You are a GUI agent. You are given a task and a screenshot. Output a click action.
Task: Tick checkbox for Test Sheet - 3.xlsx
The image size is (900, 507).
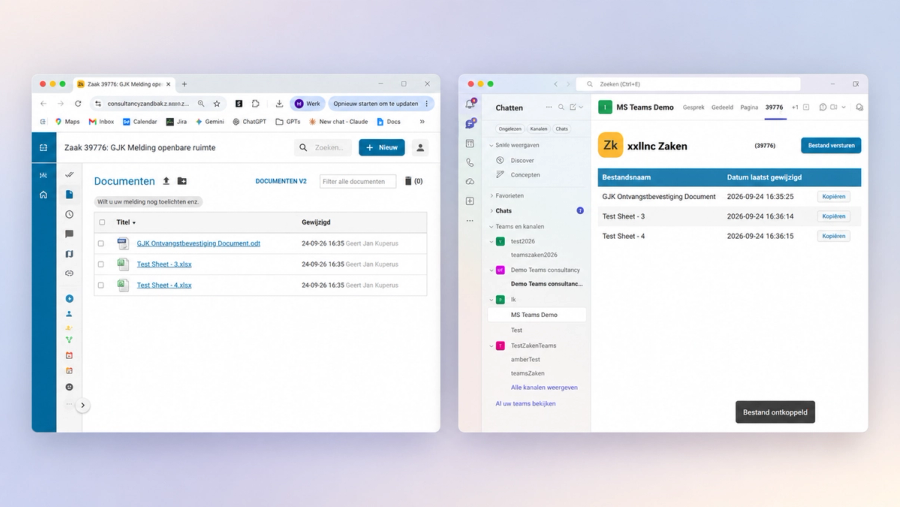pyautogui.click(x=101, y=264)
